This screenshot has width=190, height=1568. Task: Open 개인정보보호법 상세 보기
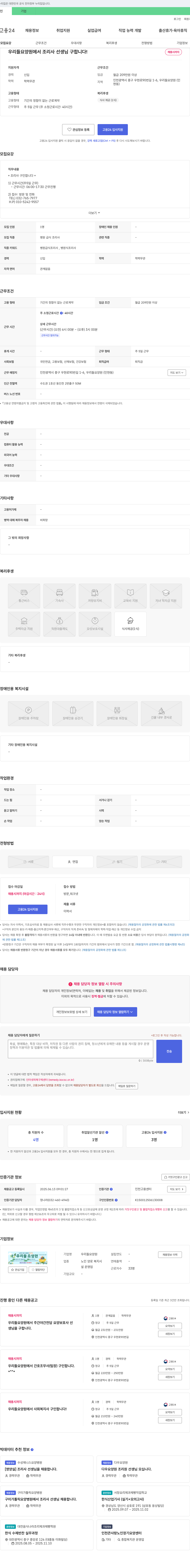(72, 1012)
